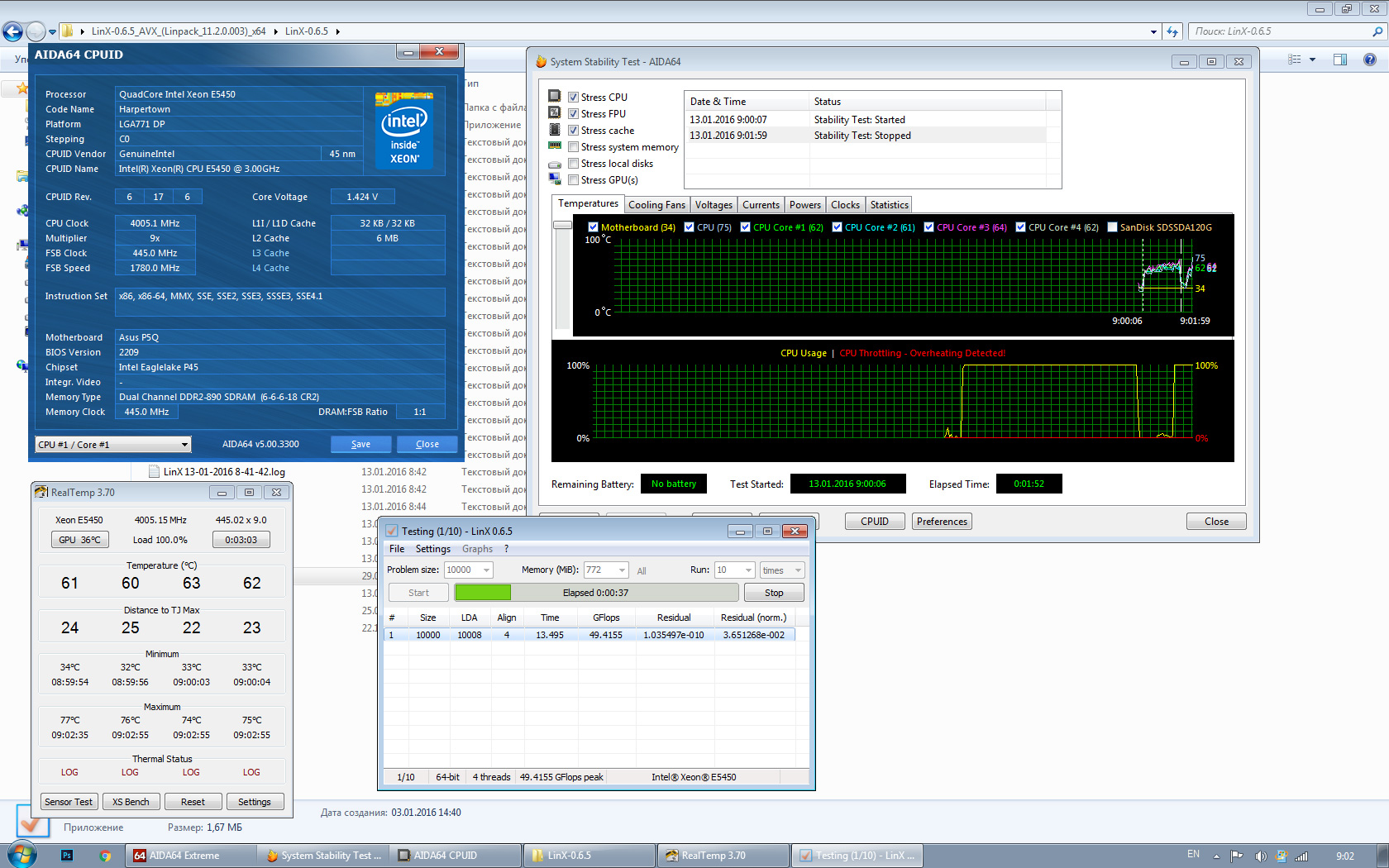The height and width of the screenshot is (868, 1389).
Task: Click the Photoshop icon in the taskbar
Action: point(67,856)
